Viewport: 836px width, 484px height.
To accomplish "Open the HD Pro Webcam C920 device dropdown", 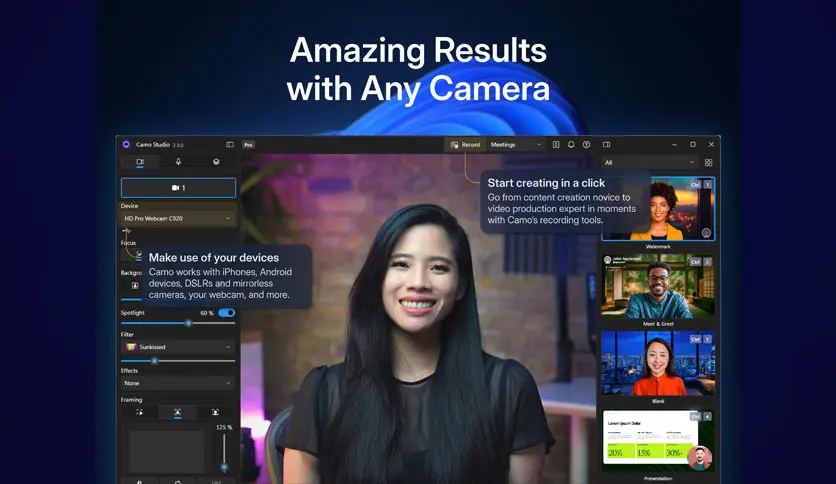I will pos(178,218).
